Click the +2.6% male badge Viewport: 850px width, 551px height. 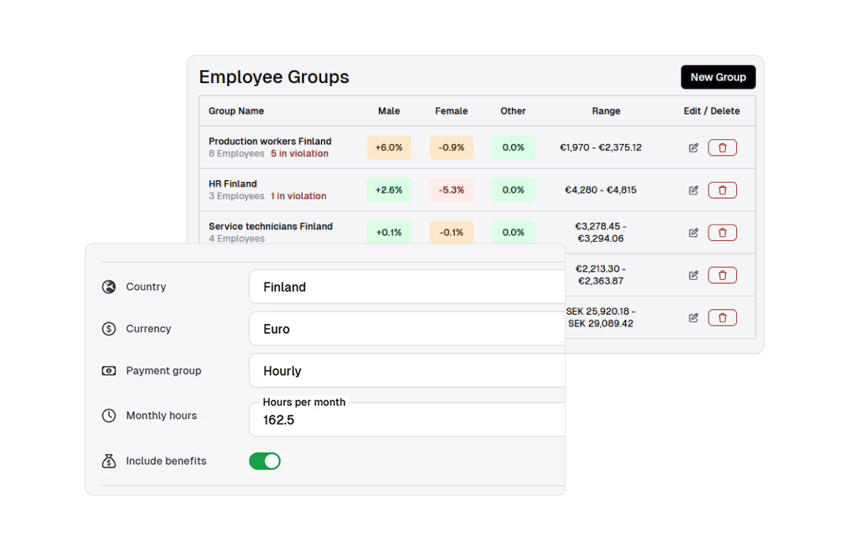[x=389, y=190]
